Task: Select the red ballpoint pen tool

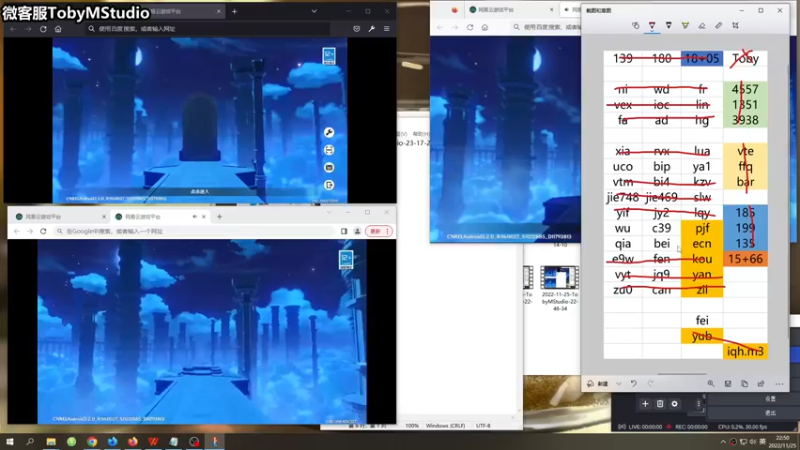Action: pyautogui.click(x=652, y=26)
